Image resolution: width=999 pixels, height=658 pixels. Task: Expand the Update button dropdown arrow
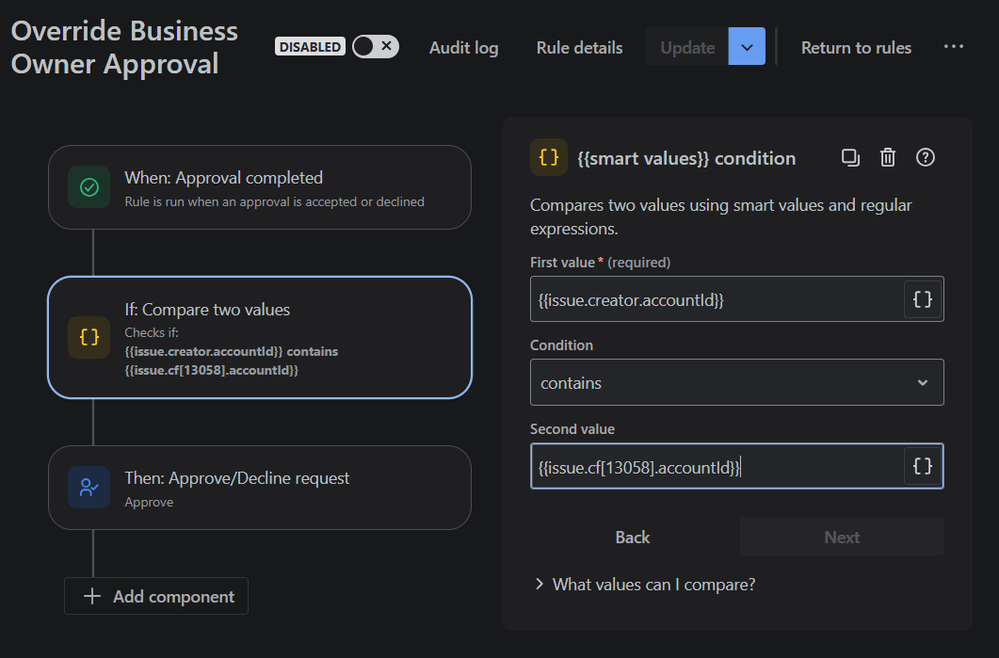tap(746, 47)
